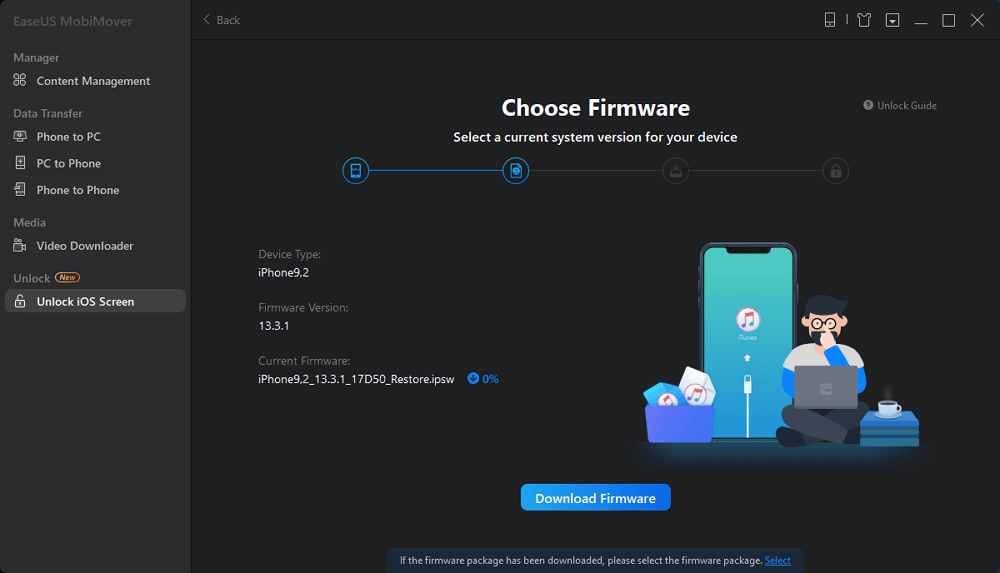Click the Unlock iOS Screen padlock icon
This screenshot has height=573, width=1000.
coord(20,301)
